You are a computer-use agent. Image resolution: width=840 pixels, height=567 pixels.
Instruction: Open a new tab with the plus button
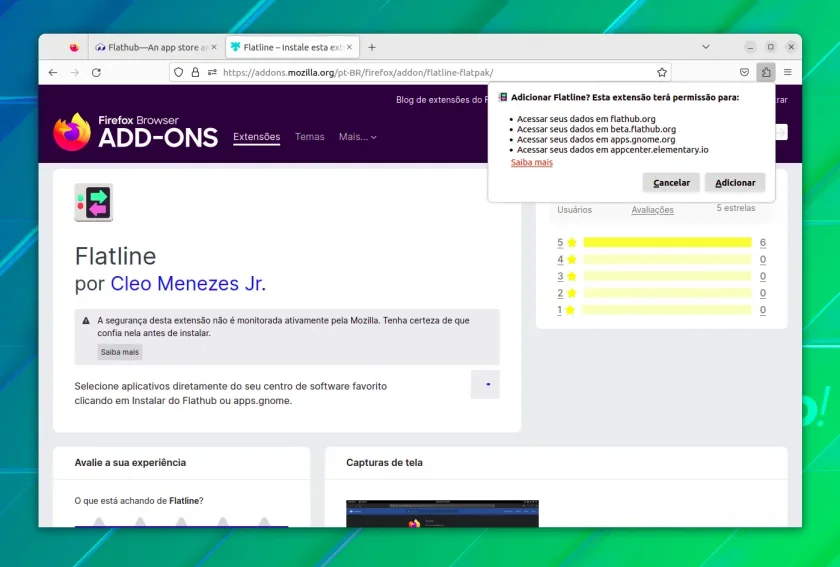click(372, 47)
